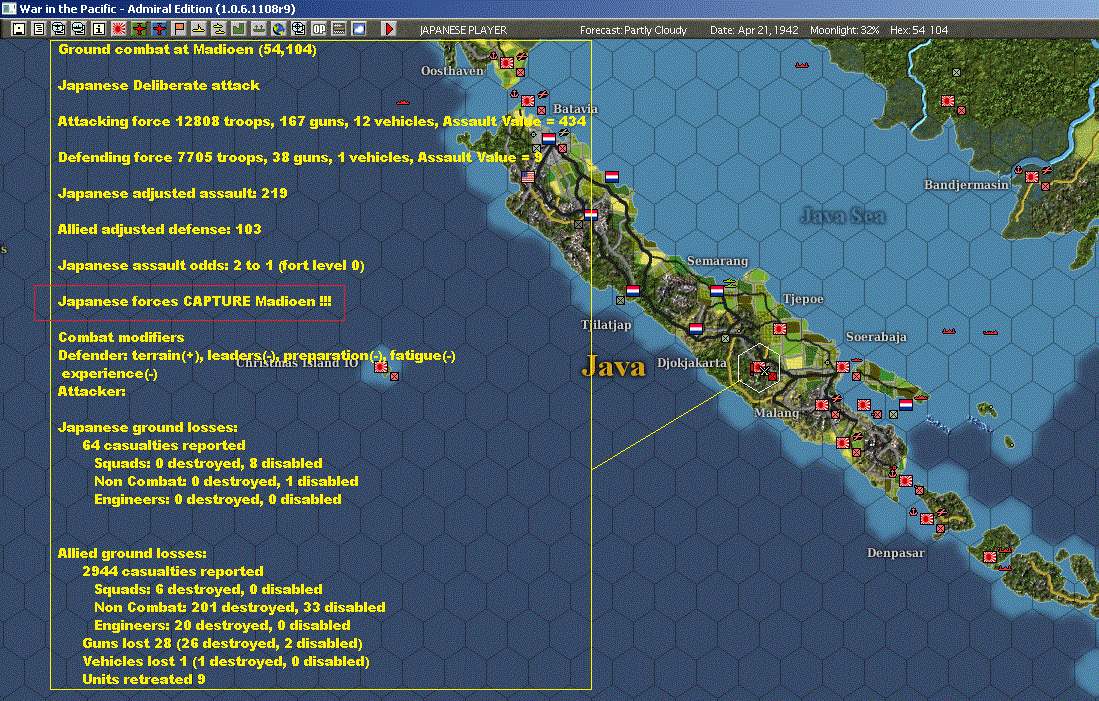Click 'Units retreated 9' line

(144, 679)
